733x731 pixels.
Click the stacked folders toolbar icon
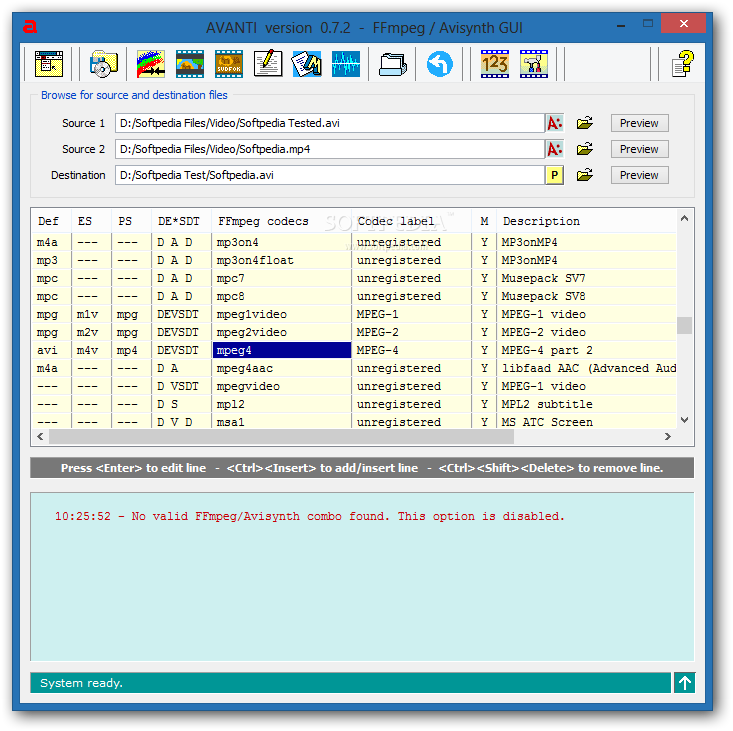(393, 64)
